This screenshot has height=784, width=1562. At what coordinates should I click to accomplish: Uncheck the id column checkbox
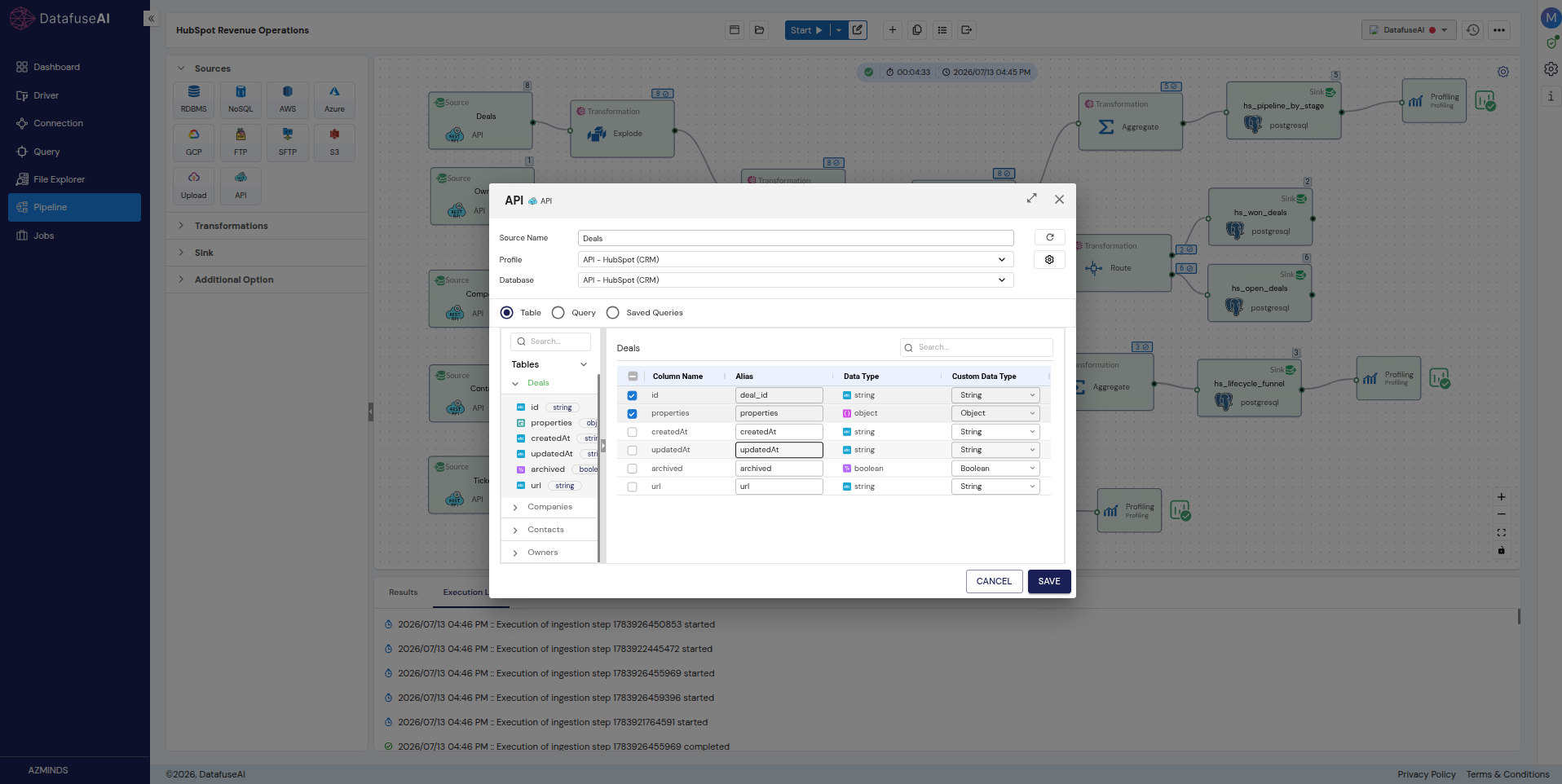click(632, 395)
